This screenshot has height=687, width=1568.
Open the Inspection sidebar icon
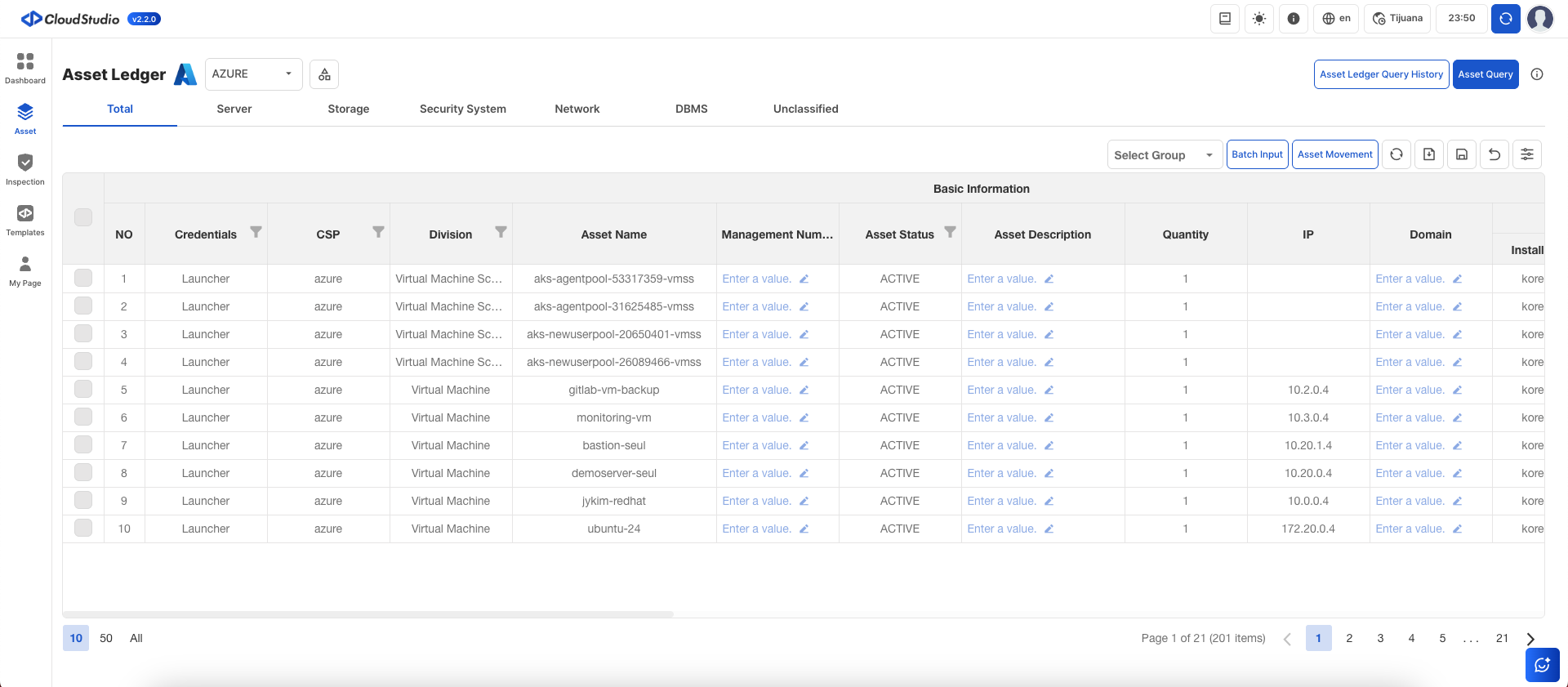(25, 170)
